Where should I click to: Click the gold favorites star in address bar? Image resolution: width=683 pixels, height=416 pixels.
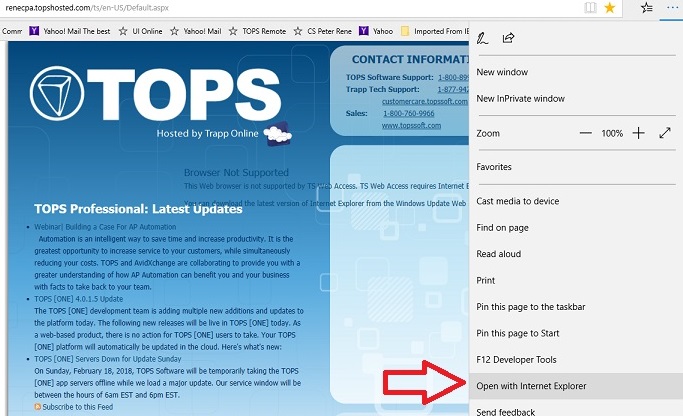pyautogui.click(x=610, y=7)
